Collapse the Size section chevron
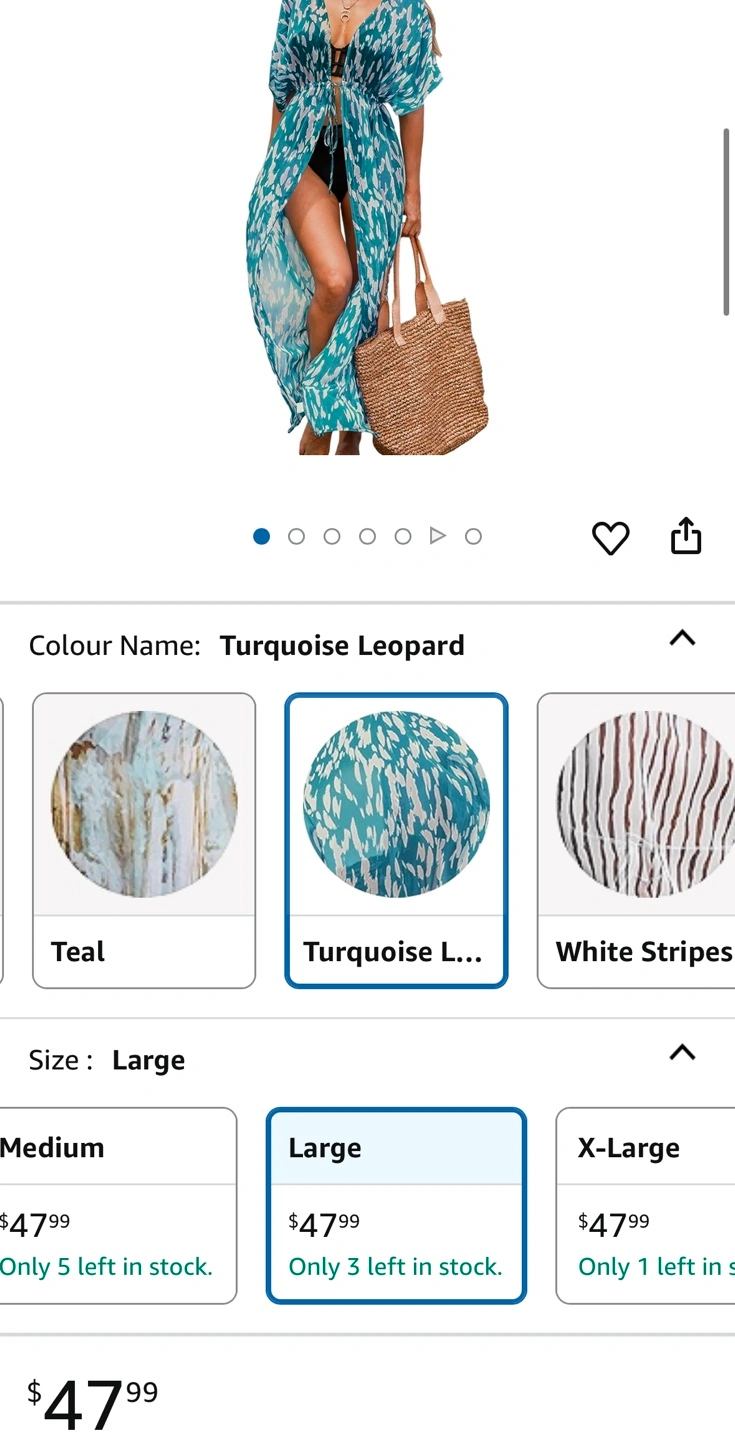This screenshot has height=1440, width=735. (682, 1052)
